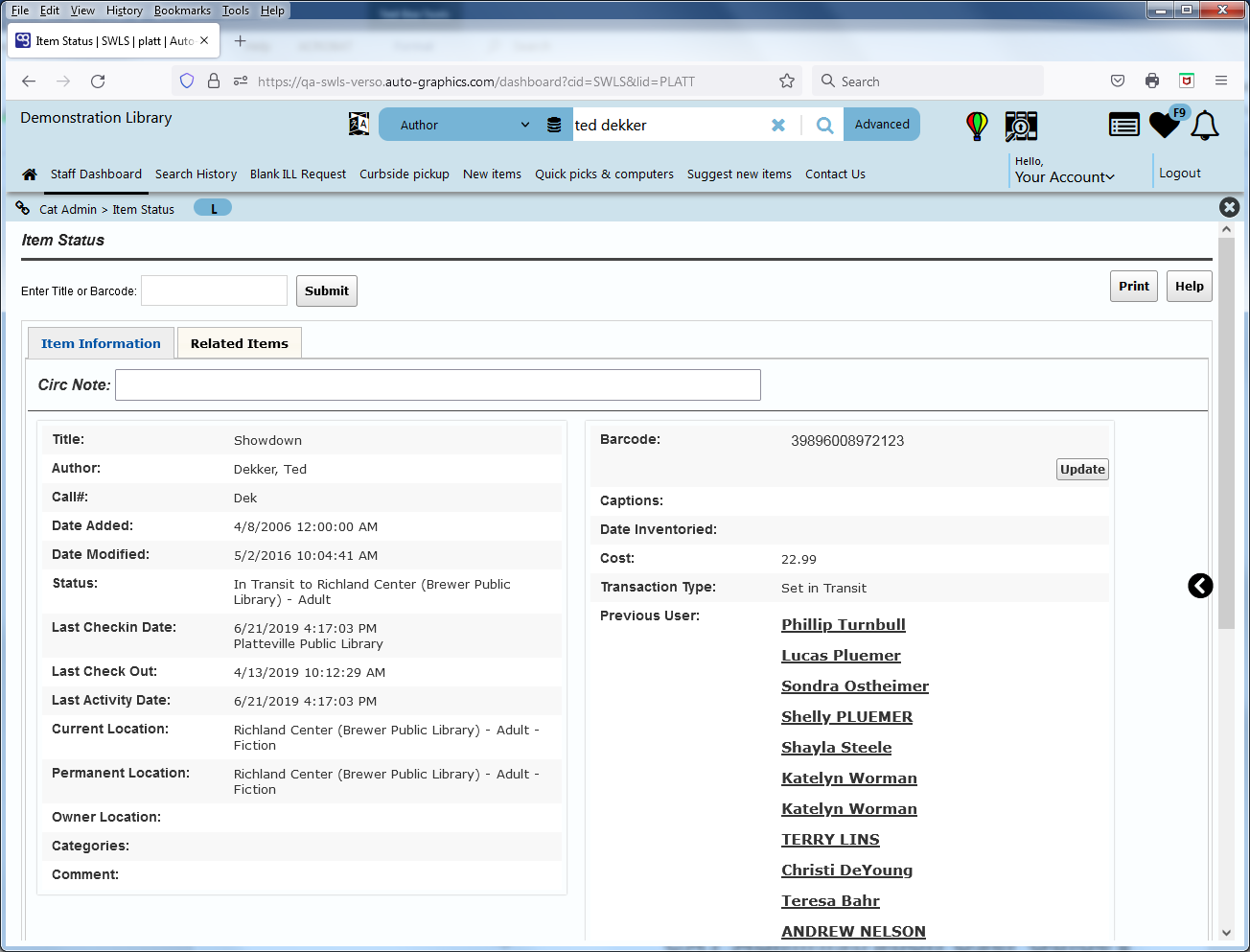Click the Print button

[x=1134, y=287]
